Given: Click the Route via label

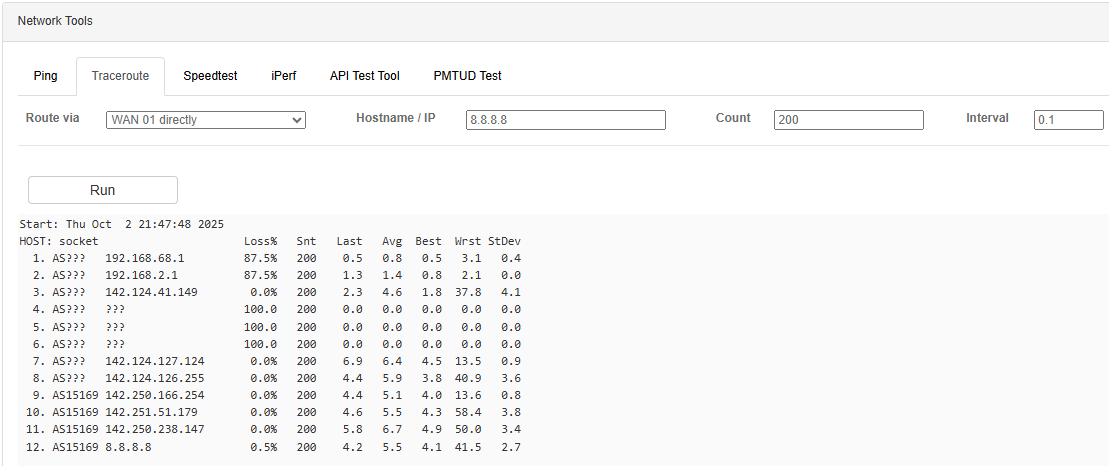Looking at the screenshot, I should (x=52, y=118).
